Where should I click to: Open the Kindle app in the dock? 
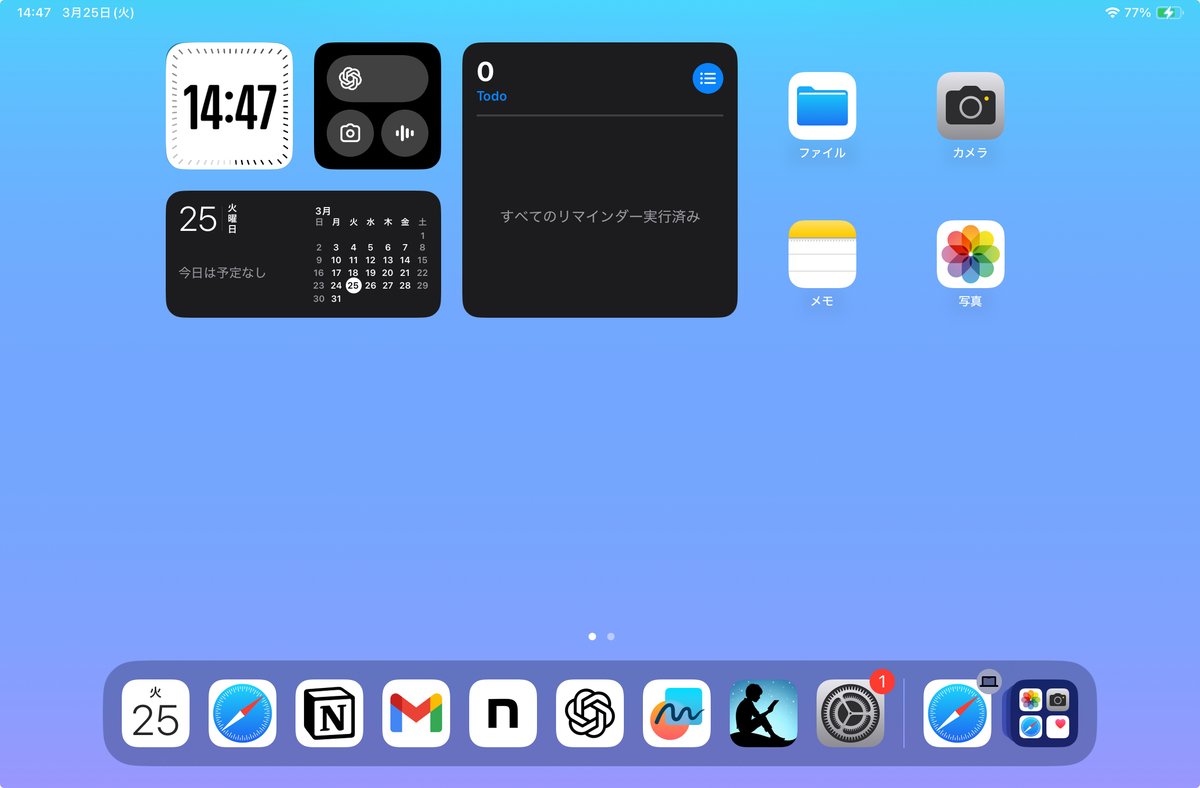(763, 714)
